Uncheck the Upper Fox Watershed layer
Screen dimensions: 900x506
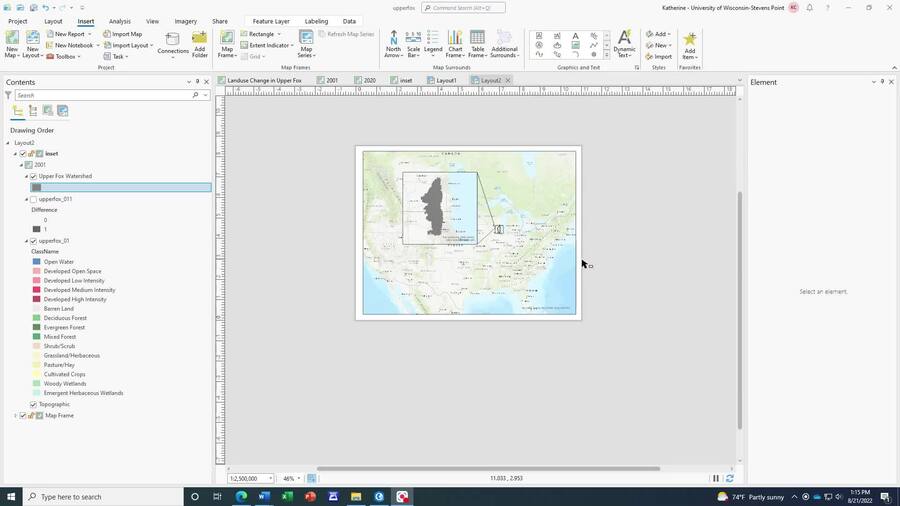(x=33, y=176)
